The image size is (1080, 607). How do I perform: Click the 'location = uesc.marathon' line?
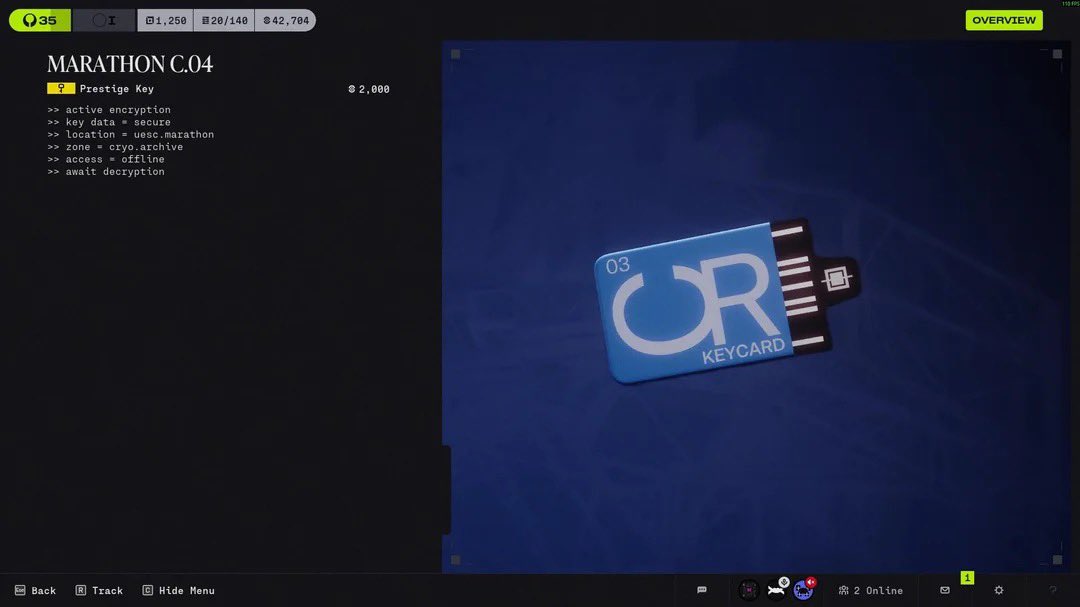[130, 134]
